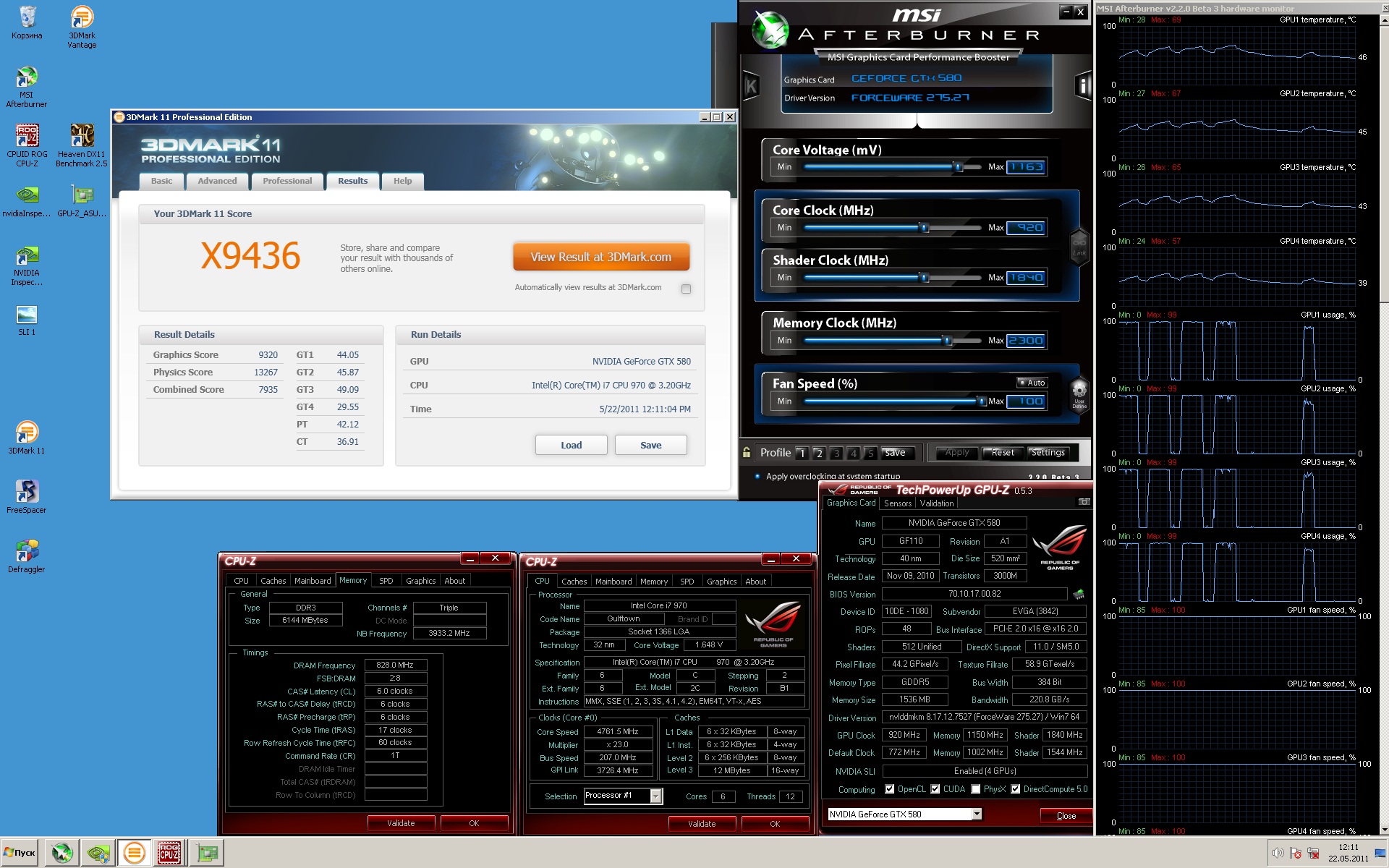This screenshot has width=1389, height=868.
Task: Click the GPU-Z screenshot camera icon
Action: (x=1083, y=502)
